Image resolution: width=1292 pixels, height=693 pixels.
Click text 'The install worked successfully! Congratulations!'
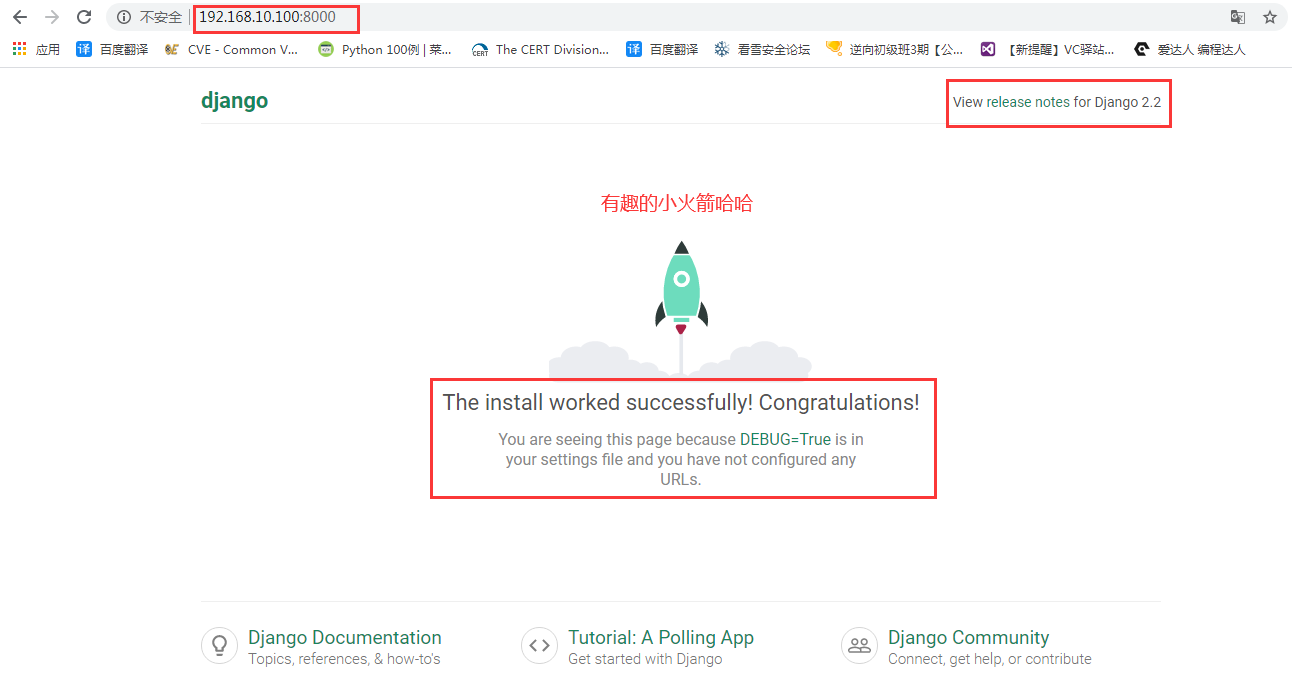point(681,403)
